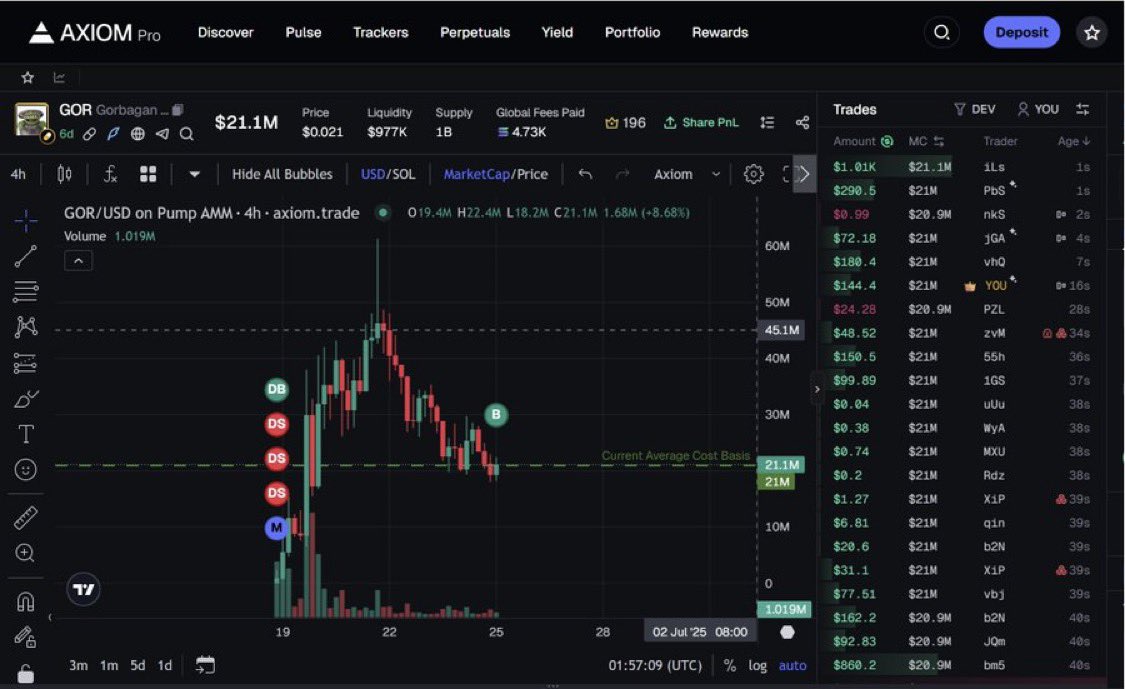
Task: Open the star favorites button in the header
Action: [x=1092, y=32]
